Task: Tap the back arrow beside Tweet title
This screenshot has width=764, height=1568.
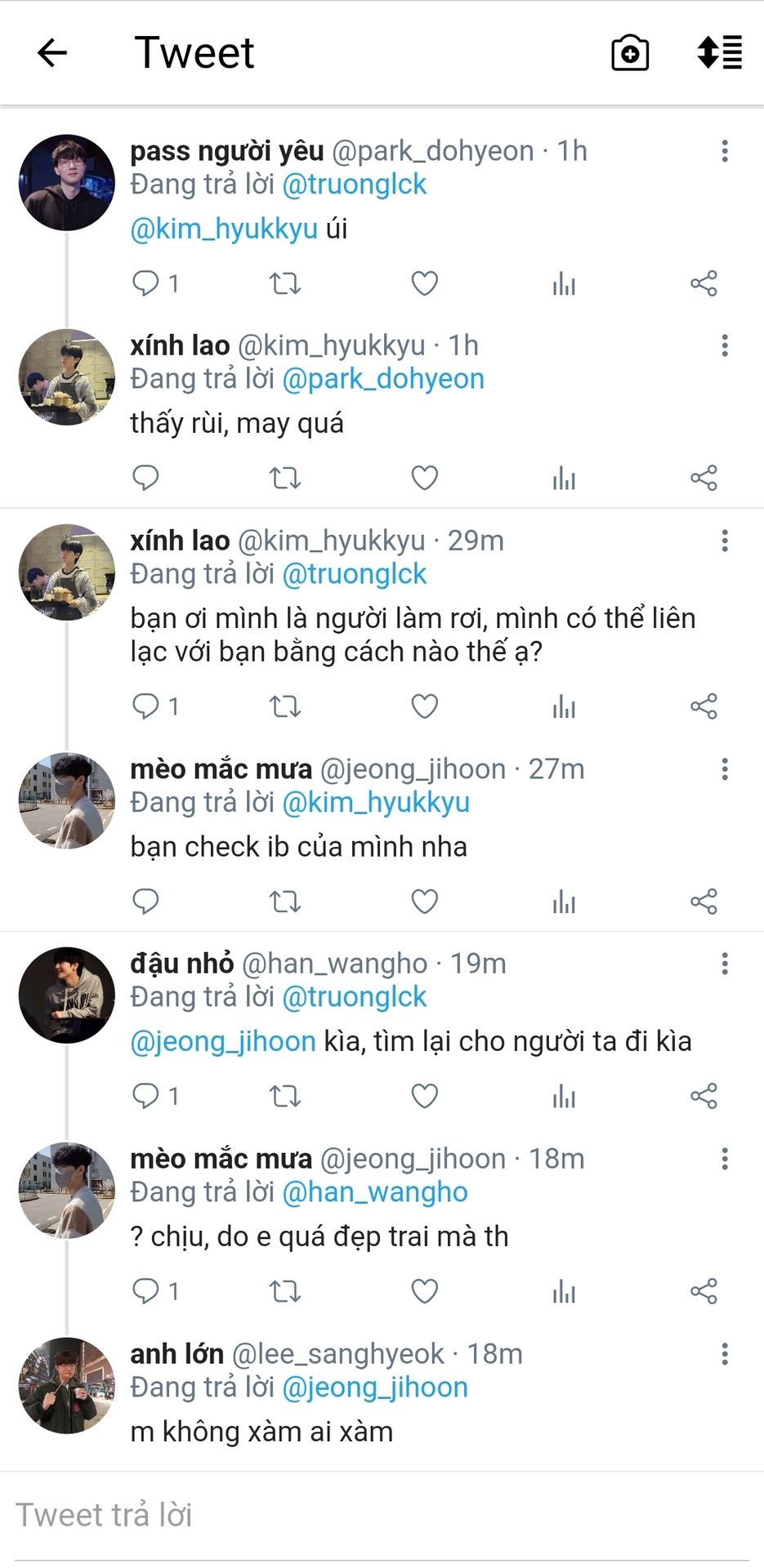Action: click(52, 53)
